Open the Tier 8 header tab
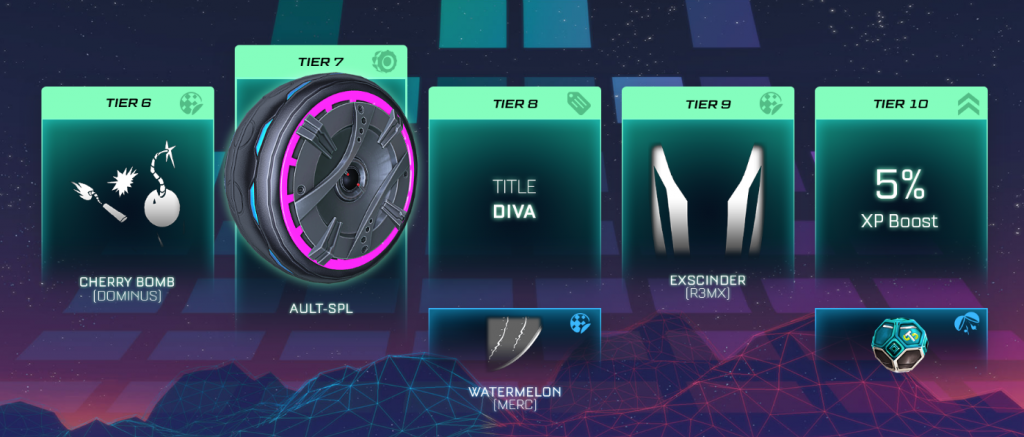The image size is (1024, 437). [514, 103]
